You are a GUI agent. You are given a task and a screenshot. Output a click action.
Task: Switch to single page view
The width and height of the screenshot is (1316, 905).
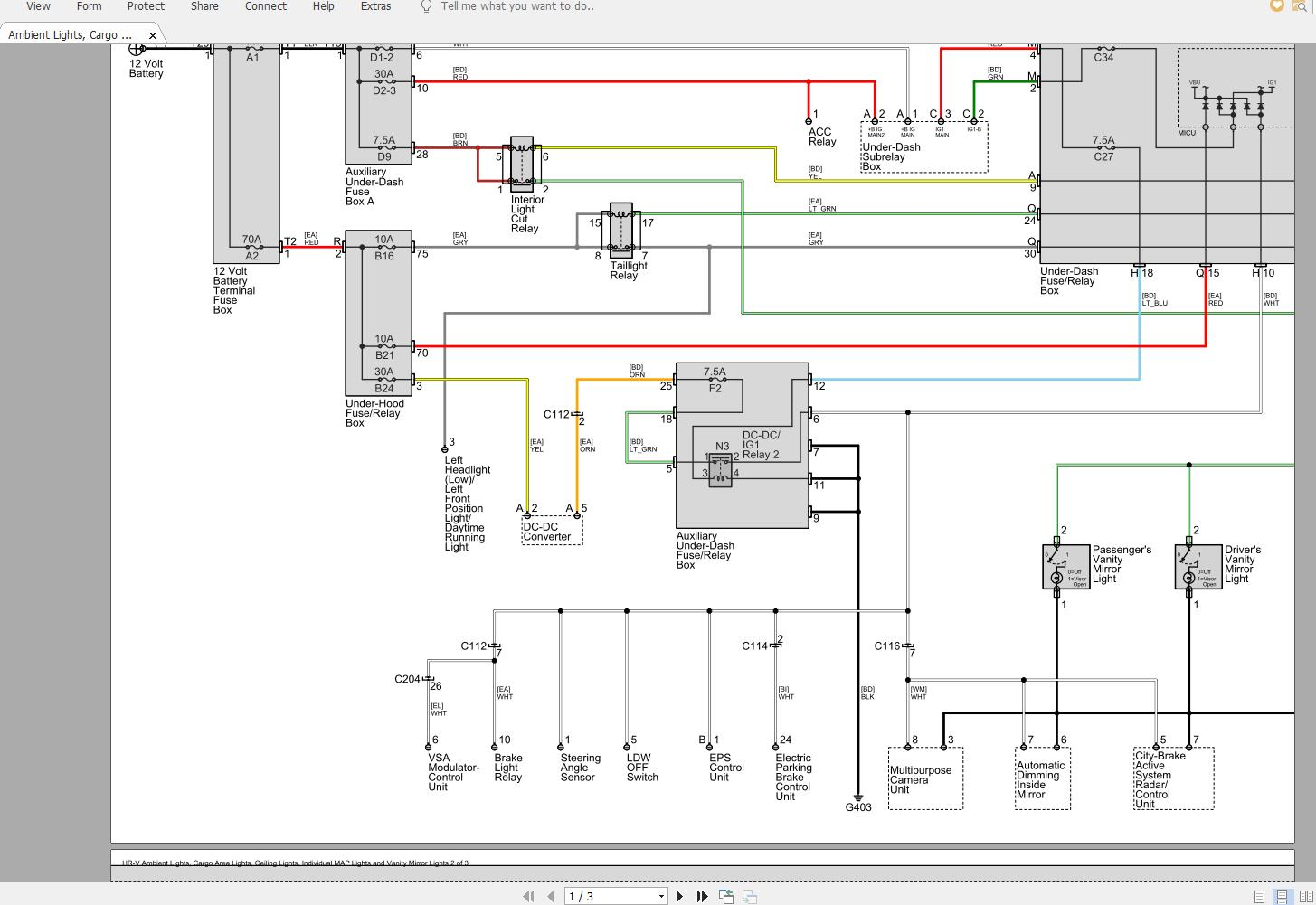pyautogui.click(x=1259, y=897)
